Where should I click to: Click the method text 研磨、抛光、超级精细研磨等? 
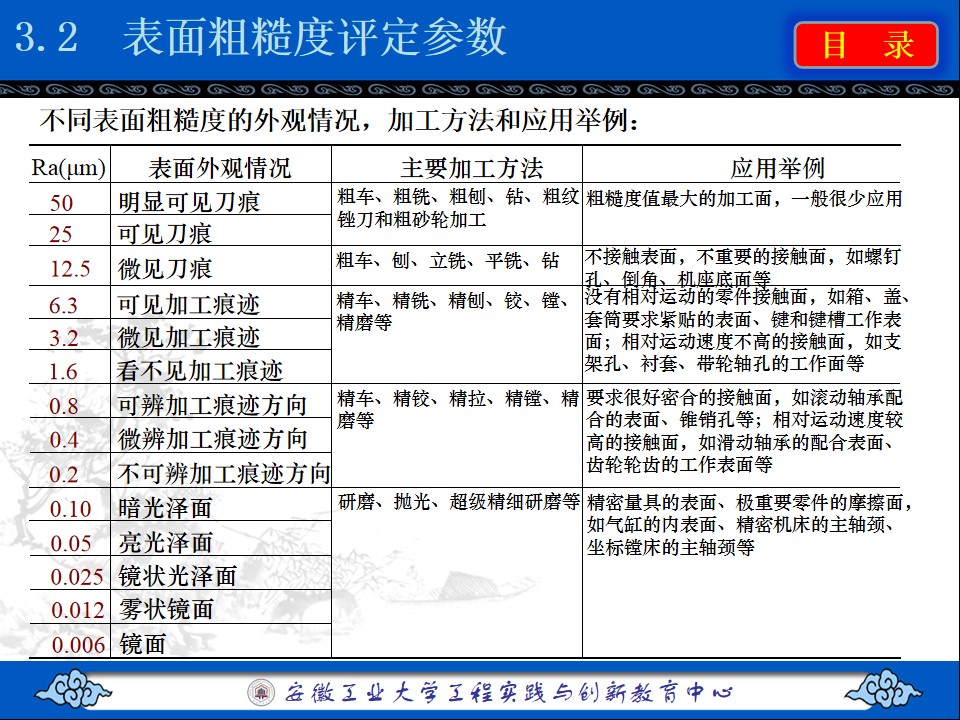(x=459, y=501)
